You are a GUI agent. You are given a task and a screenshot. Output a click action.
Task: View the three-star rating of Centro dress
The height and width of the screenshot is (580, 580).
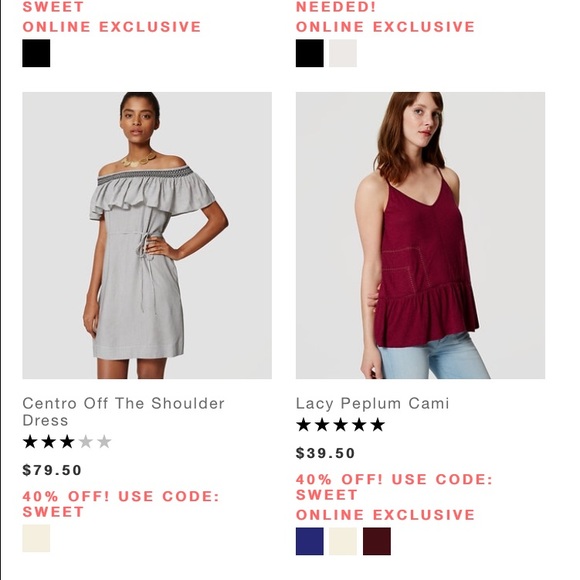coord(67,442)
